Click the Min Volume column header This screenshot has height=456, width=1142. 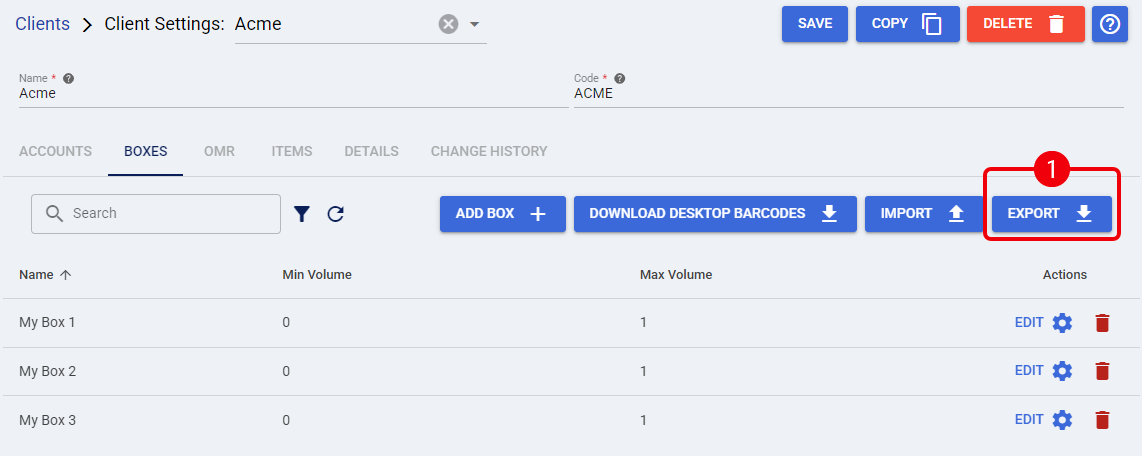pos(317,275)
